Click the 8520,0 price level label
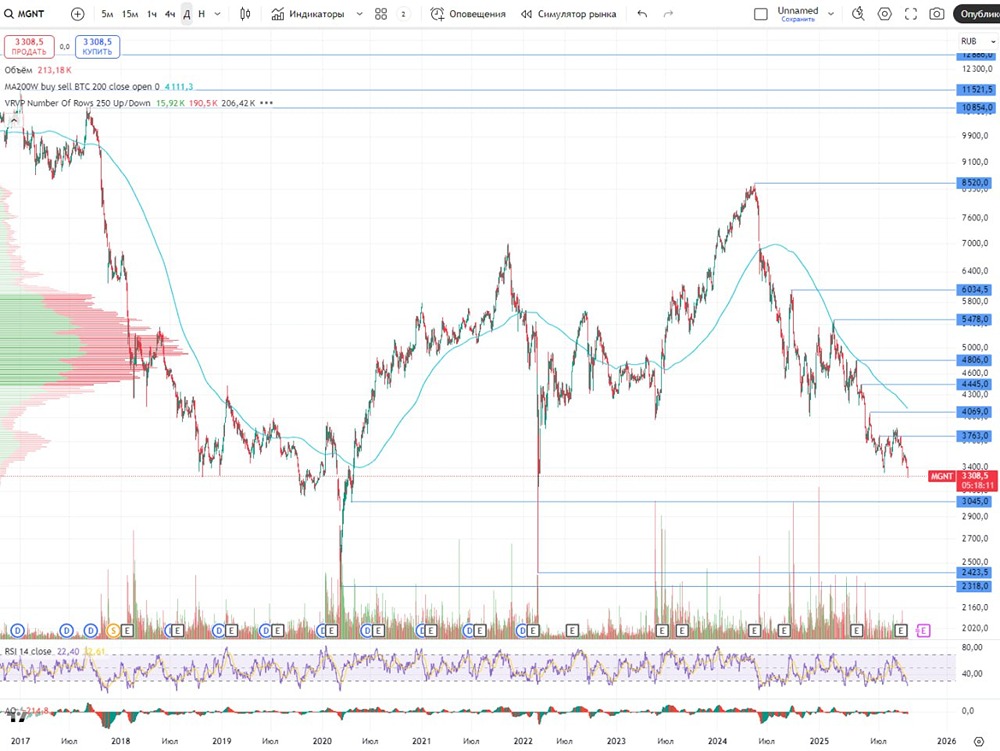The height and width of the screenshot is (751, 1000). coord(975,182)
